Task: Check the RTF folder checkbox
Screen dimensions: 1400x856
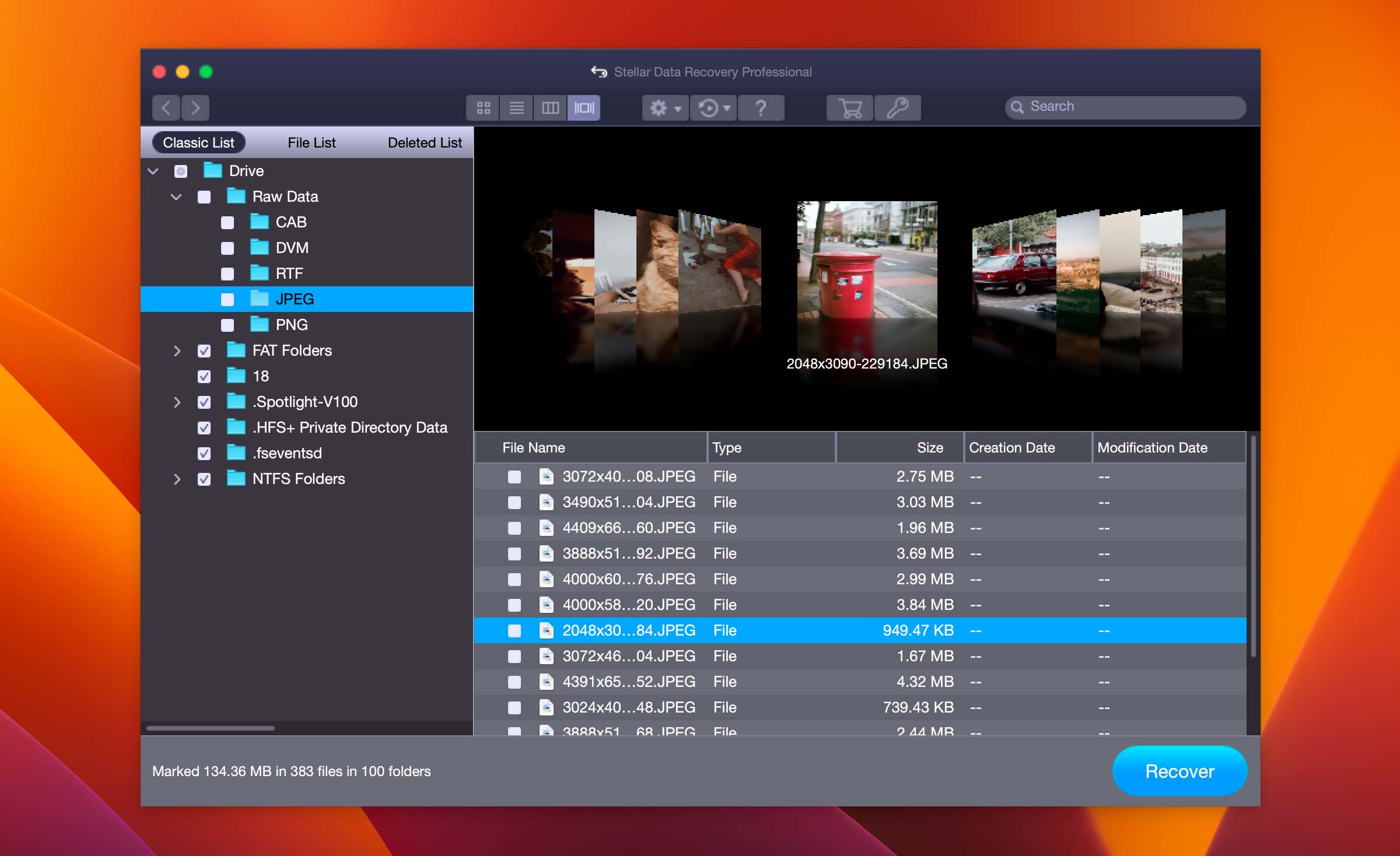Action: point(228,274)
